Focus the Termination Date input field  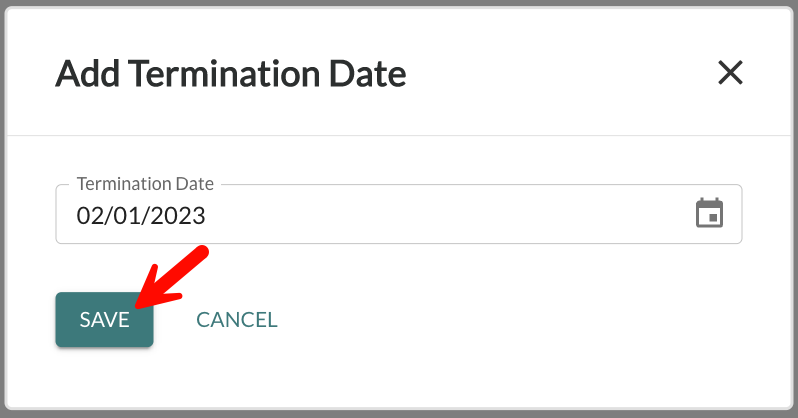point(398,214)
